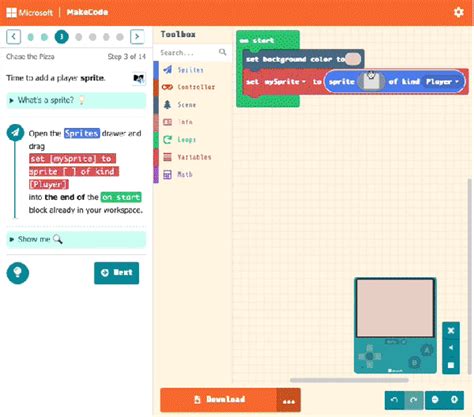Click the lightbulb hint button
The height and width of the screenshot is (417, 474).
tap(18, 273)
